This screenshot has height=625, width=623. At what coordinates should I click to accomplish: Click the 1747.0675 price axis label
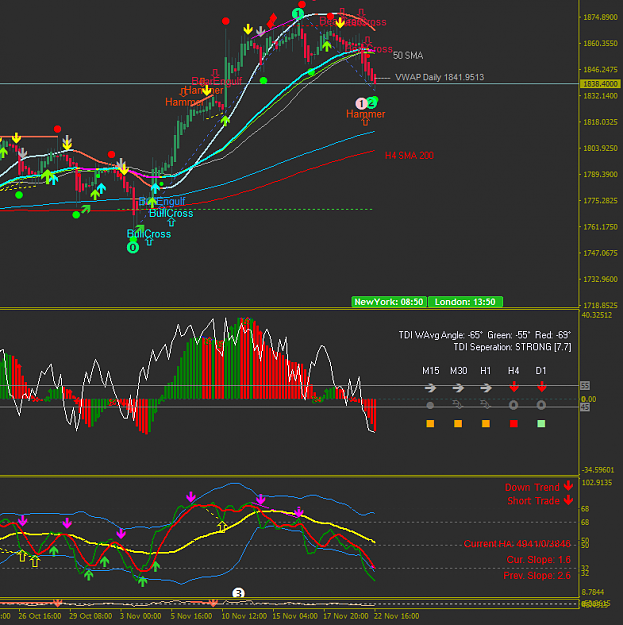(x=600, y=253)
